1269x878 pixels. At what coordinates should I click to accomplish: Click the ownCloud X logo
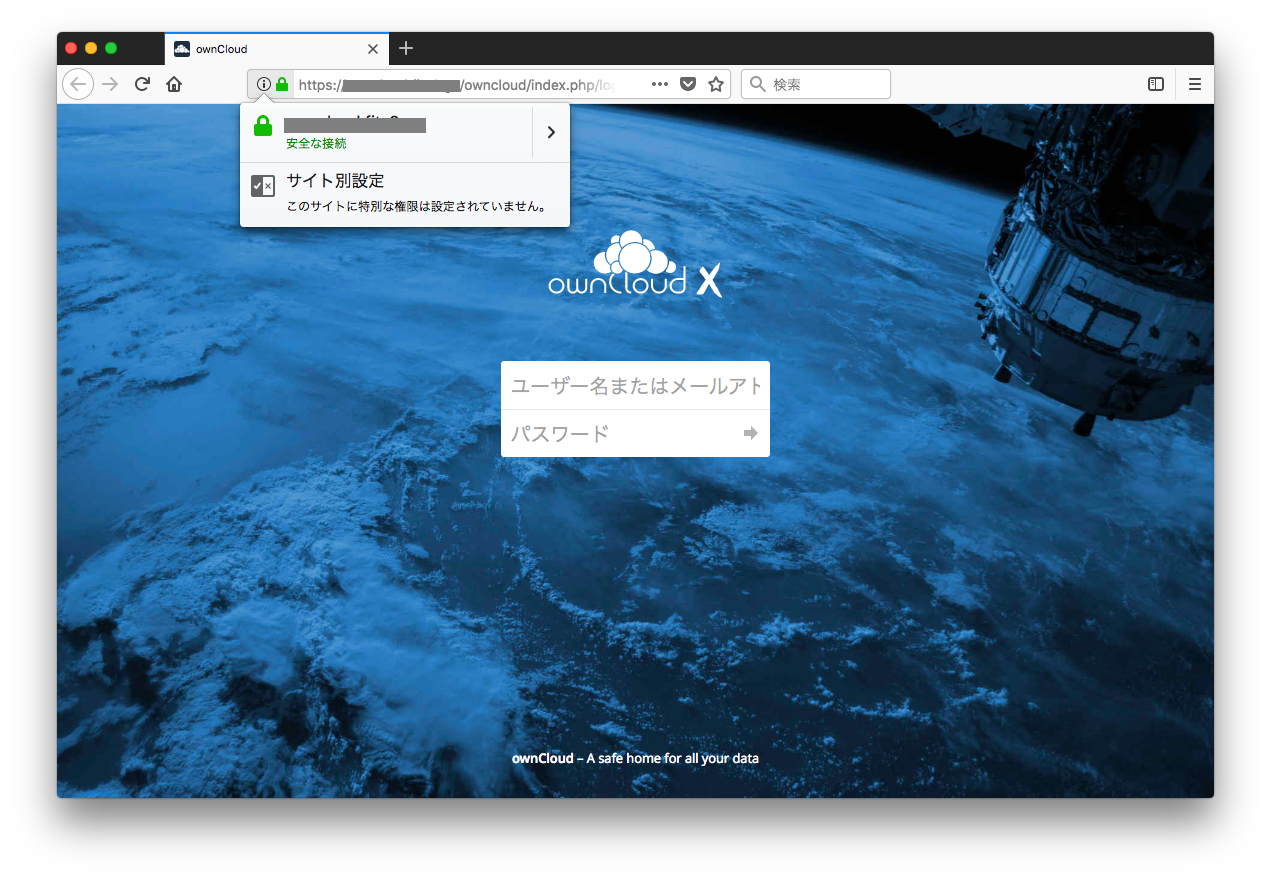click(635, 264)
